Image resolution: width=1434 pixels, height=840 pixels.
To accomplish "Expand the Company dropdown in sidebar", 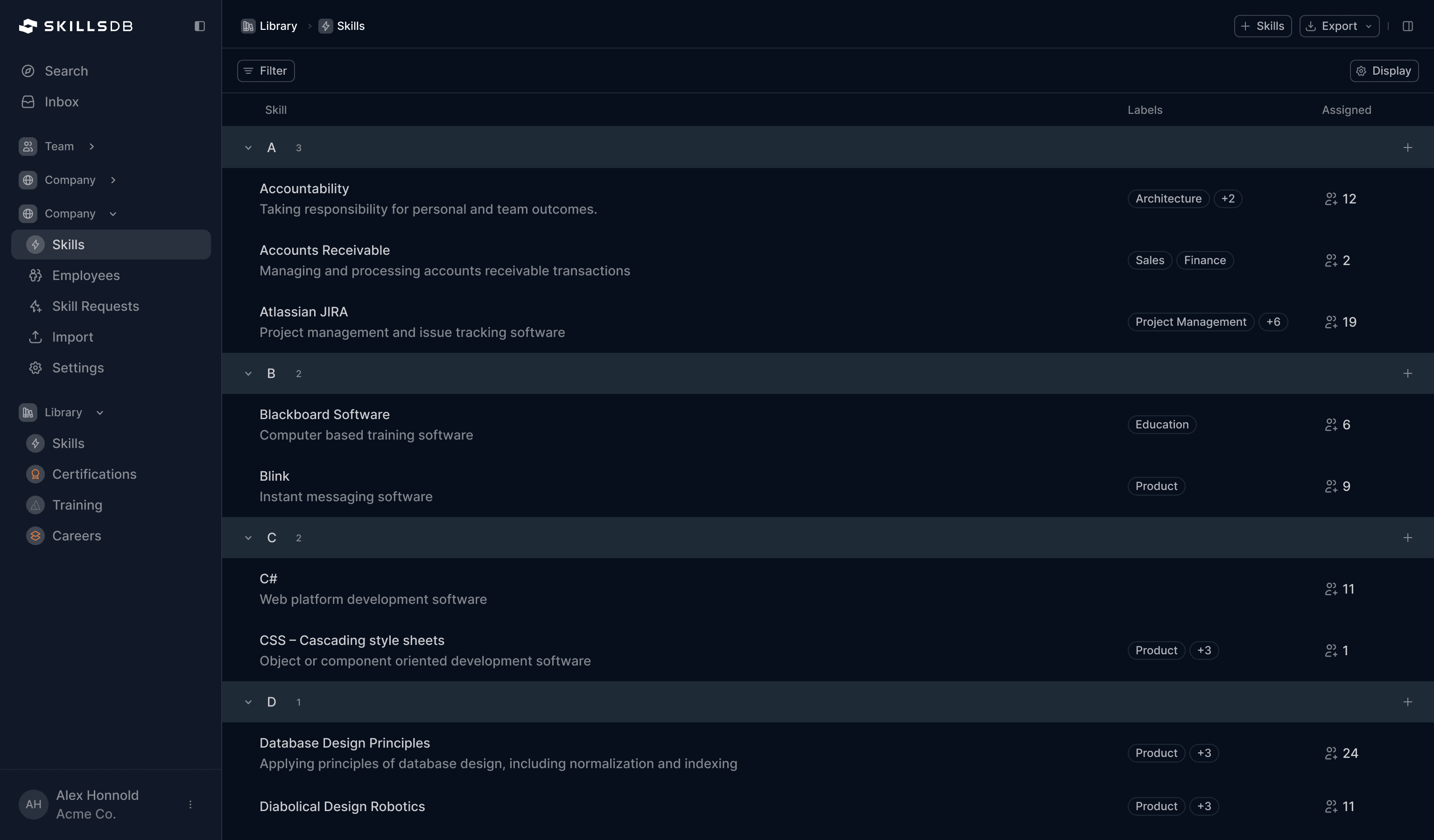I will pyautogui.click(x=112, y=213).
